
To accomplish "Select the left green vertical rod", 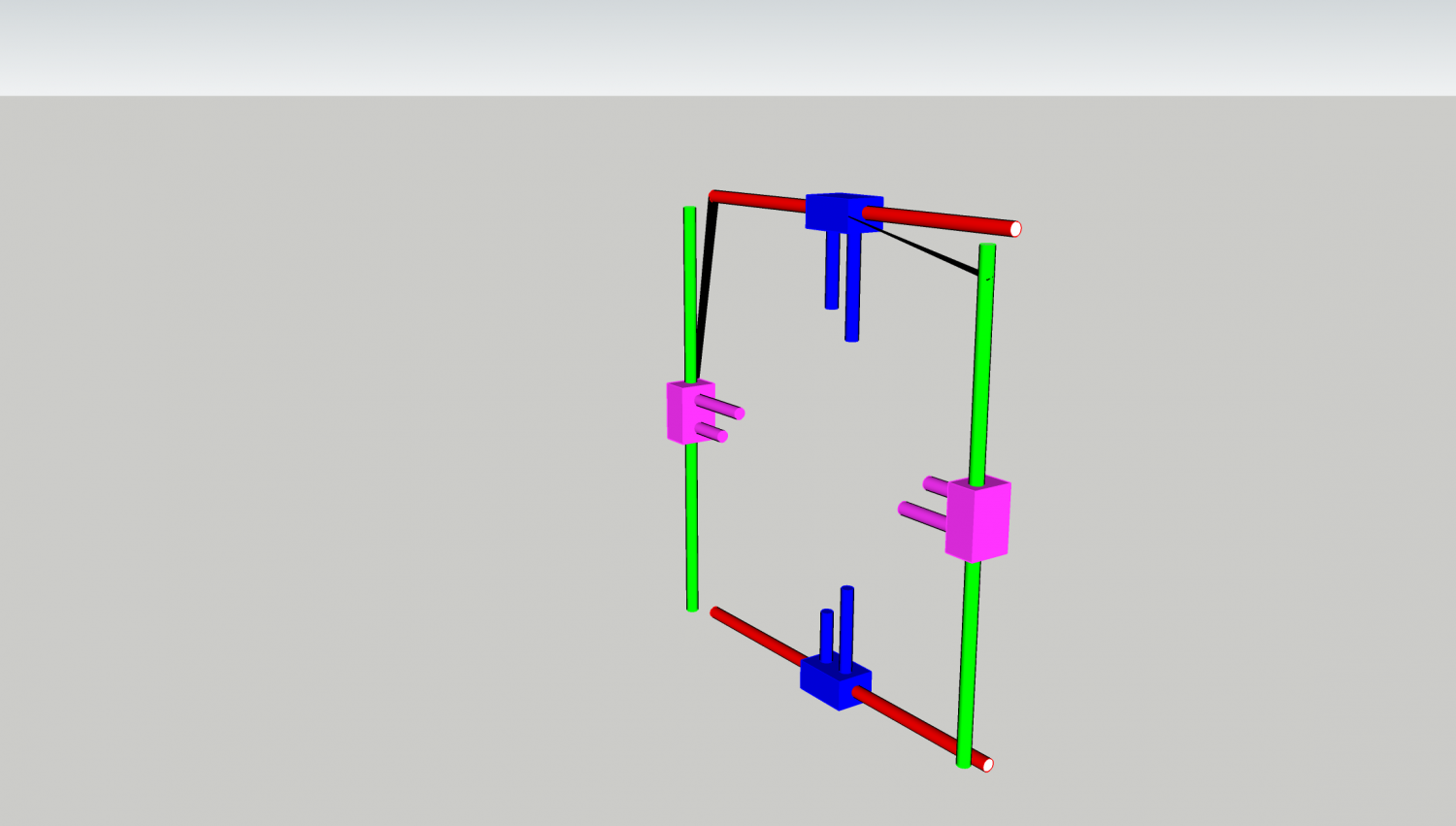I will click(x=691, y=524).
